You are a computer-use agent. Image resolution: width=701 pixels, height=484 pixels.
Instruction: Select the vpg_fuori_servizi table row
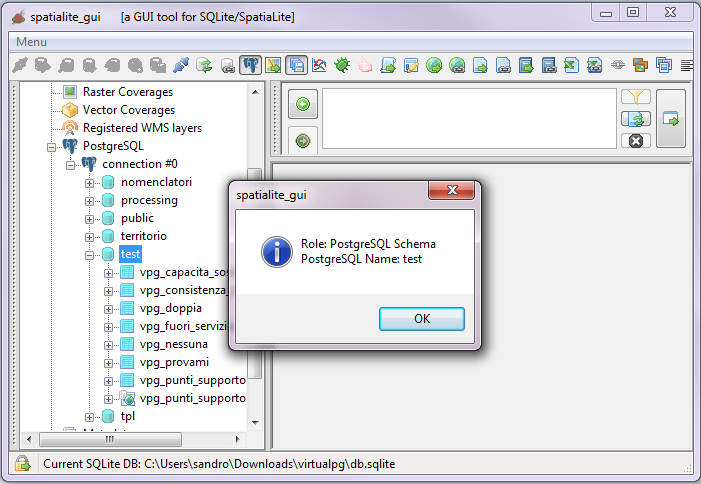click(x=183, y=326)
